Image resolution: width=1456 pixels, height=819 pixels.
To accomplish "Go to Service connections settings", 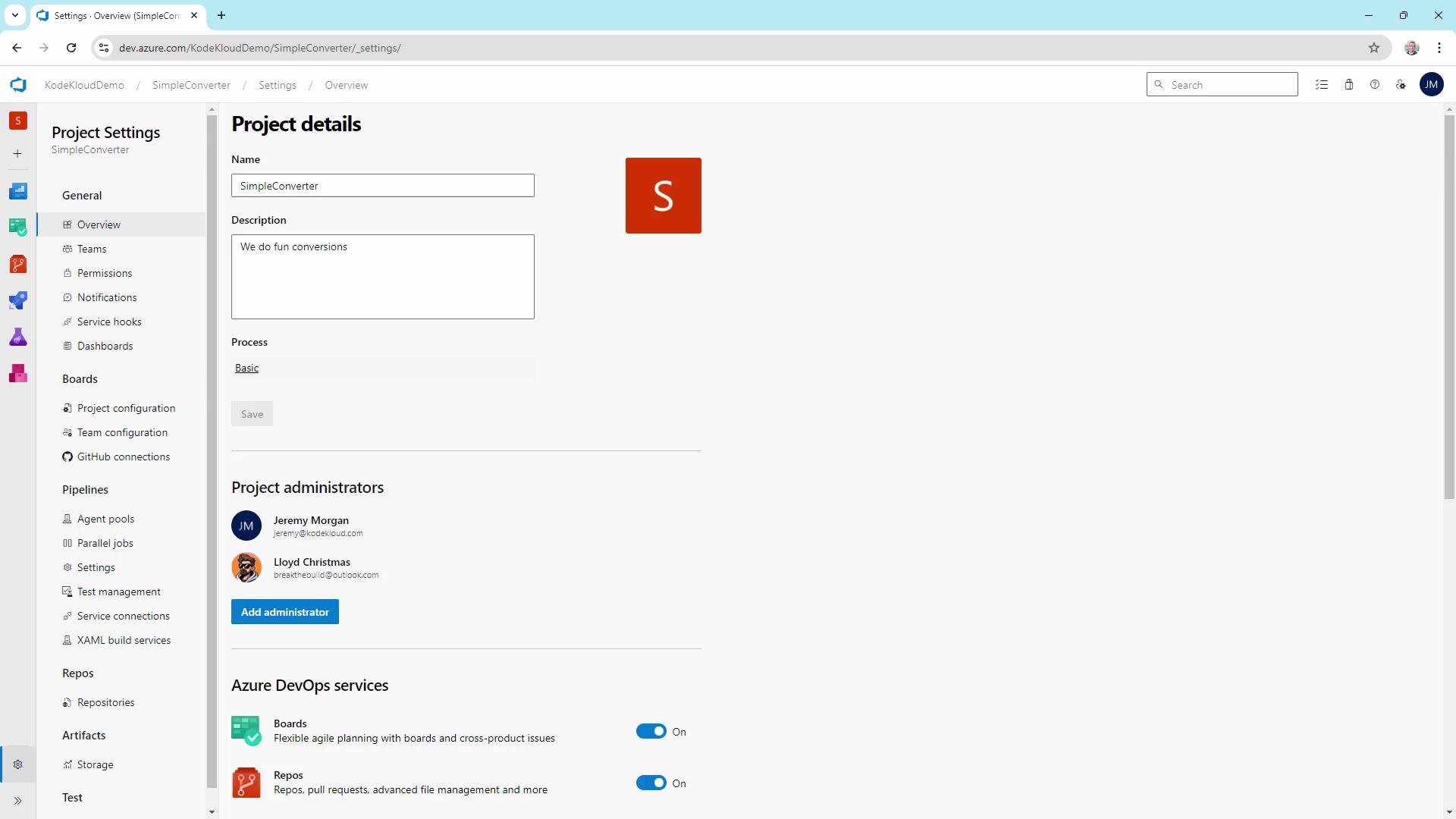I will 123,616.
